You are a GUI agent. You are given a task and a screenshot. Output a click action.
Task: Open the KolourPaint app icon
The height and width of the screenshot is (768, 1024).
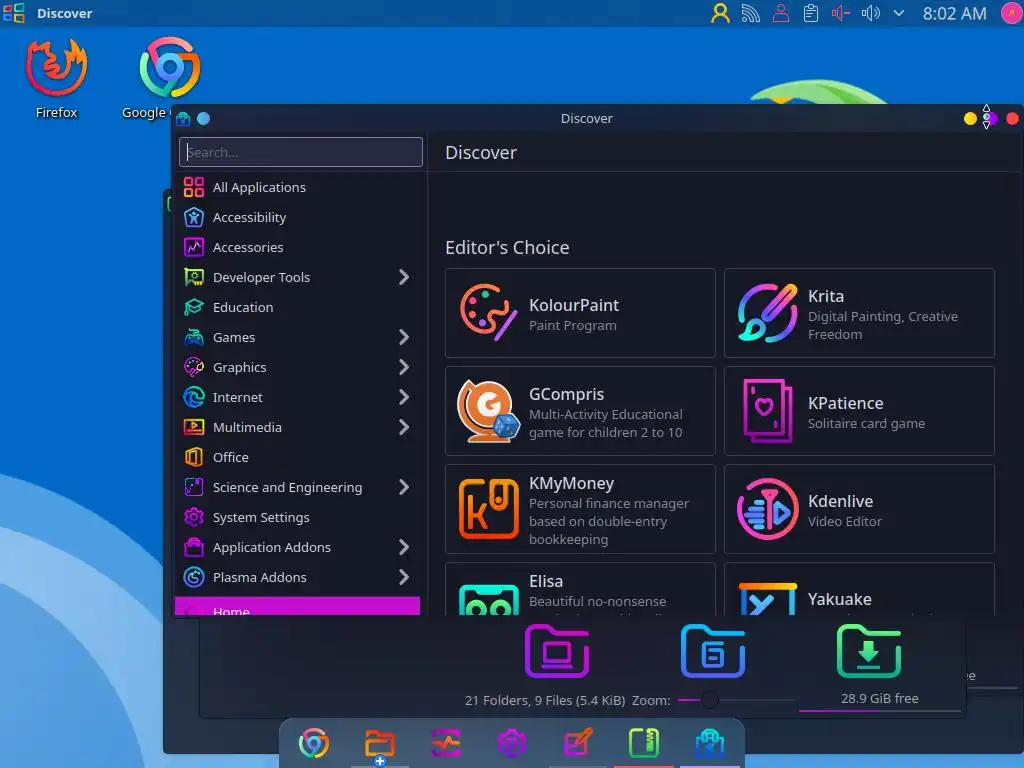tap(488, 313)
